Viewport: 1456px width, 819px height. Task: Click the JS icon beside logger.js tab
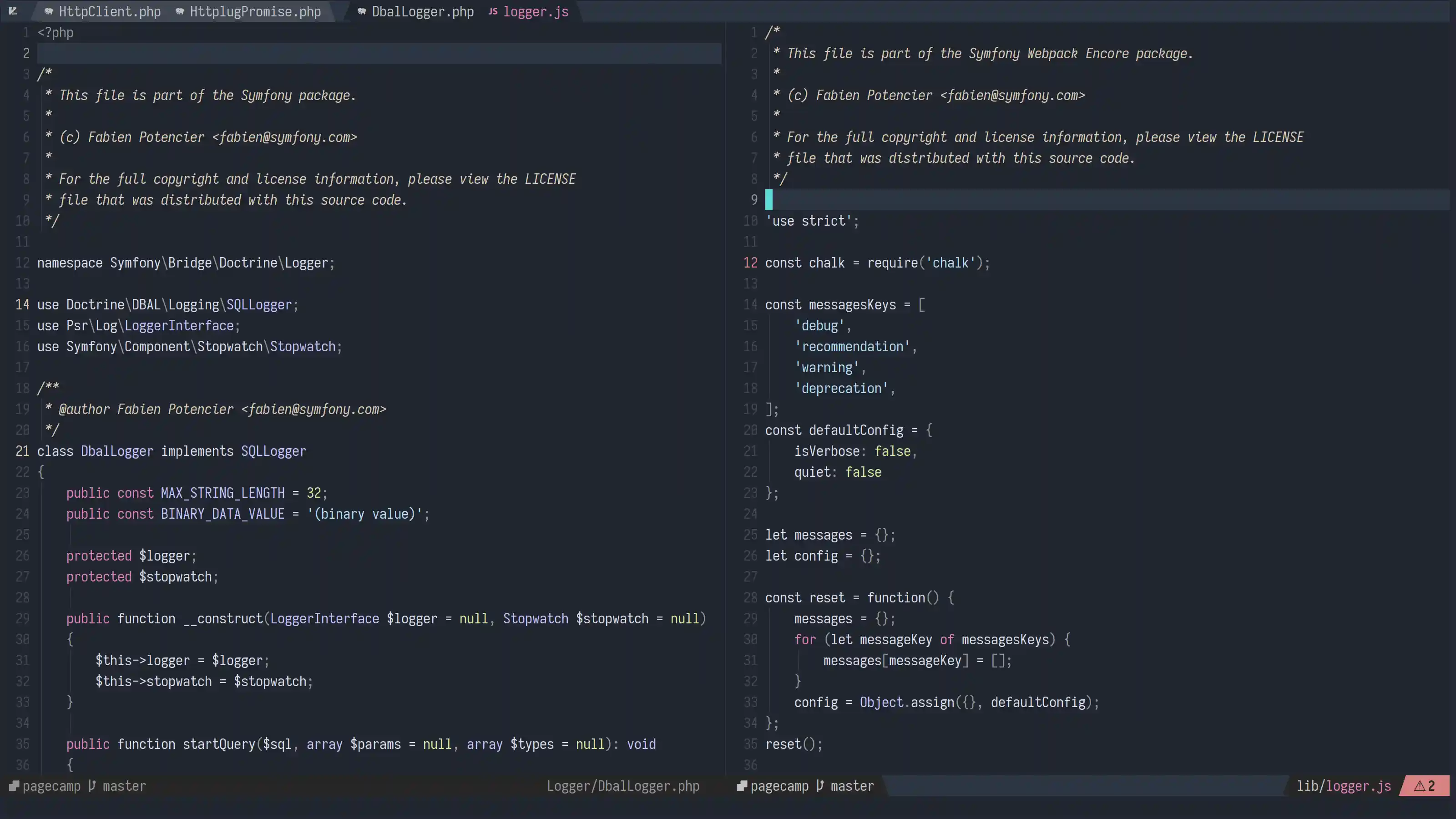click(x=493, y=11)
